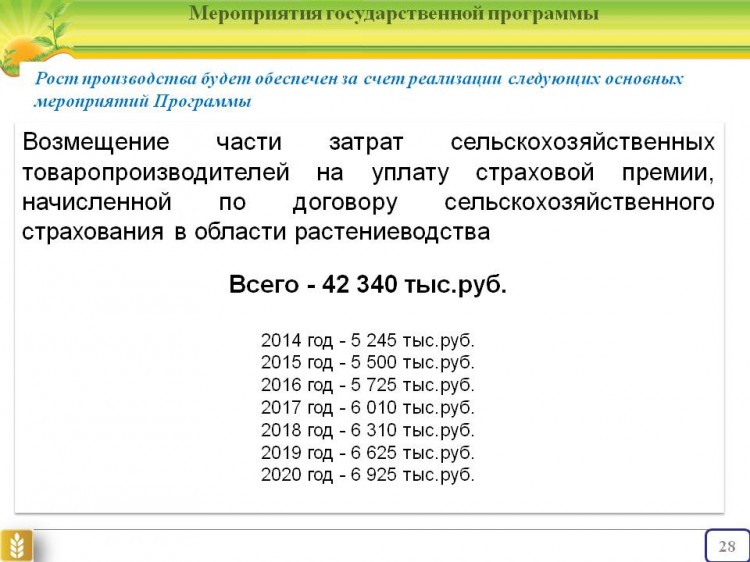Click the paragraph starting 'Возмещение части затрат'
This screenshot has width=750, height=562.
368,187
